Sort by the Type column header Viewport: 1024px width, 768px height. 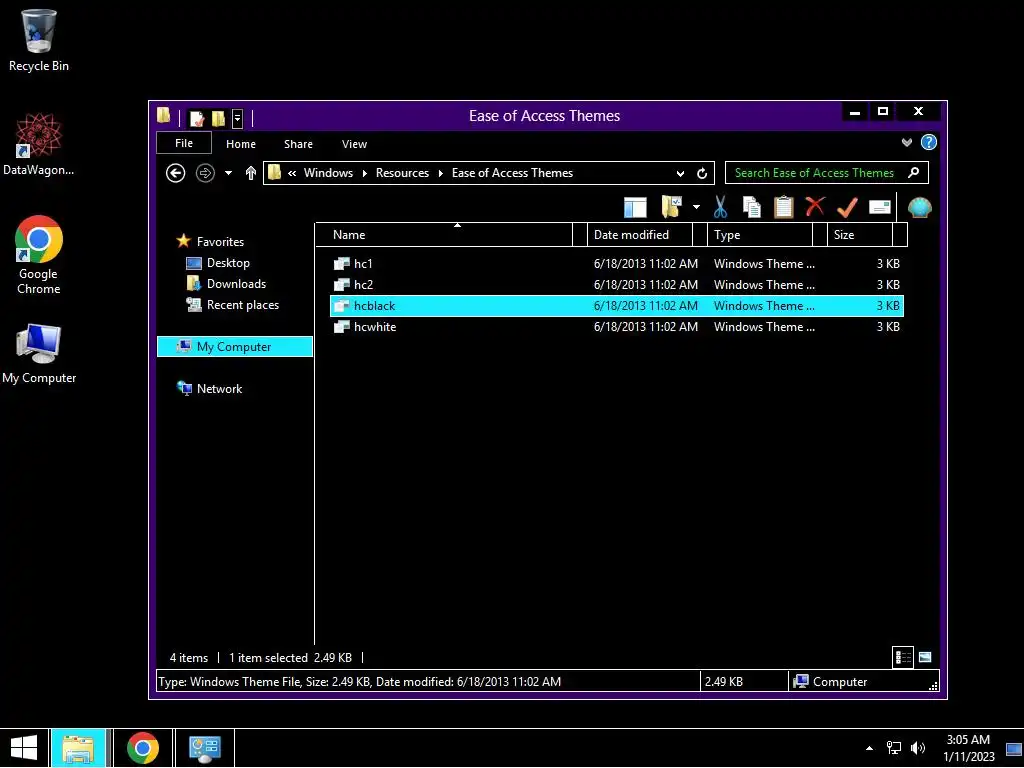[x=760, y=235]
